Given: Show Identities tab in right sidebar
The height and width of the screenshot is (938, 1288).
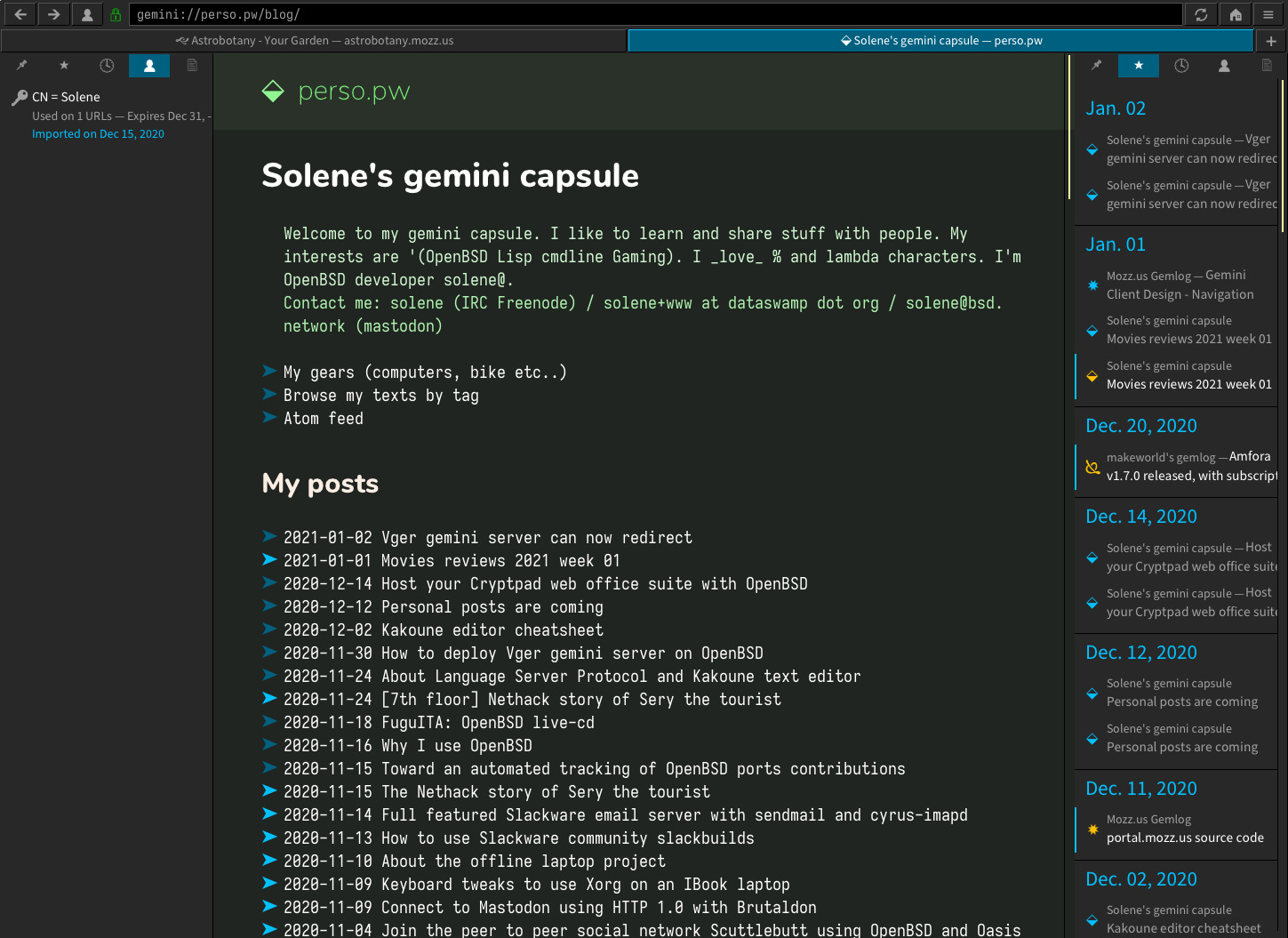Looking at the screenshot, I should point(1224,66).
